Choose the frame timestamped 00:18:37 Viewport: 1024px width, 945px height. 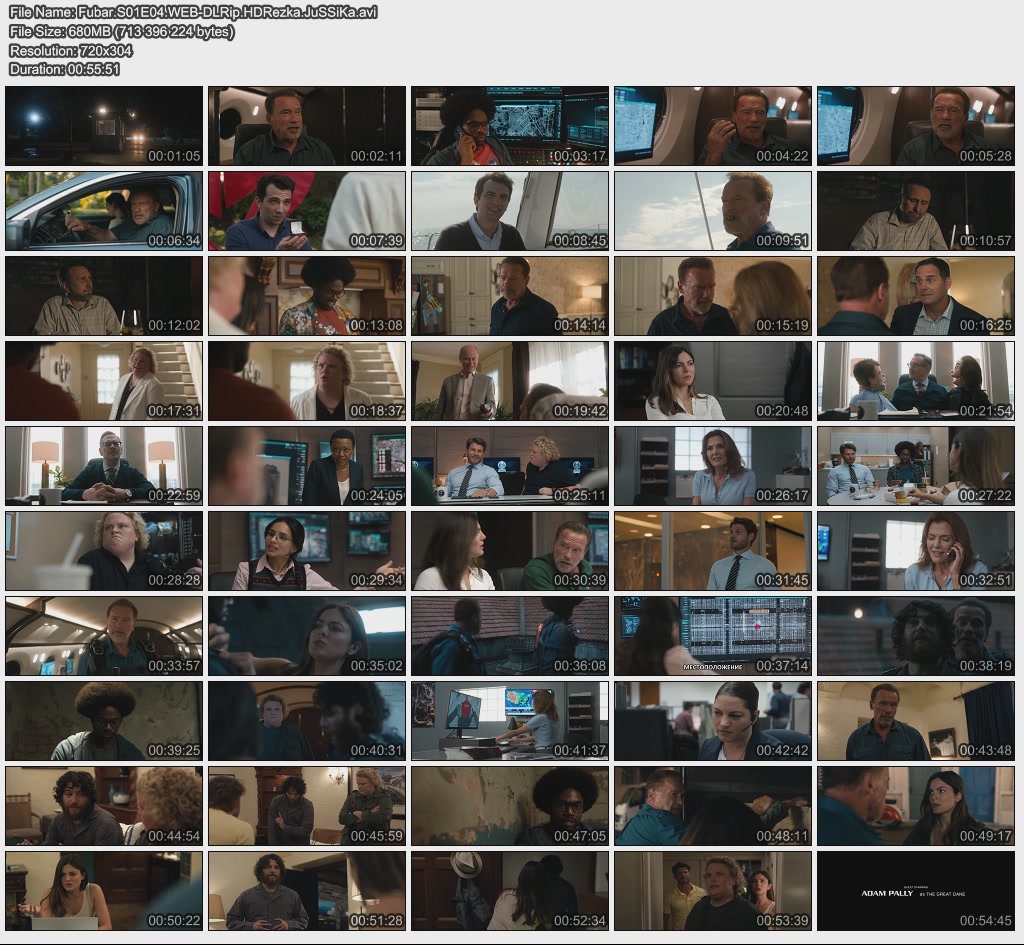(307, 381)
